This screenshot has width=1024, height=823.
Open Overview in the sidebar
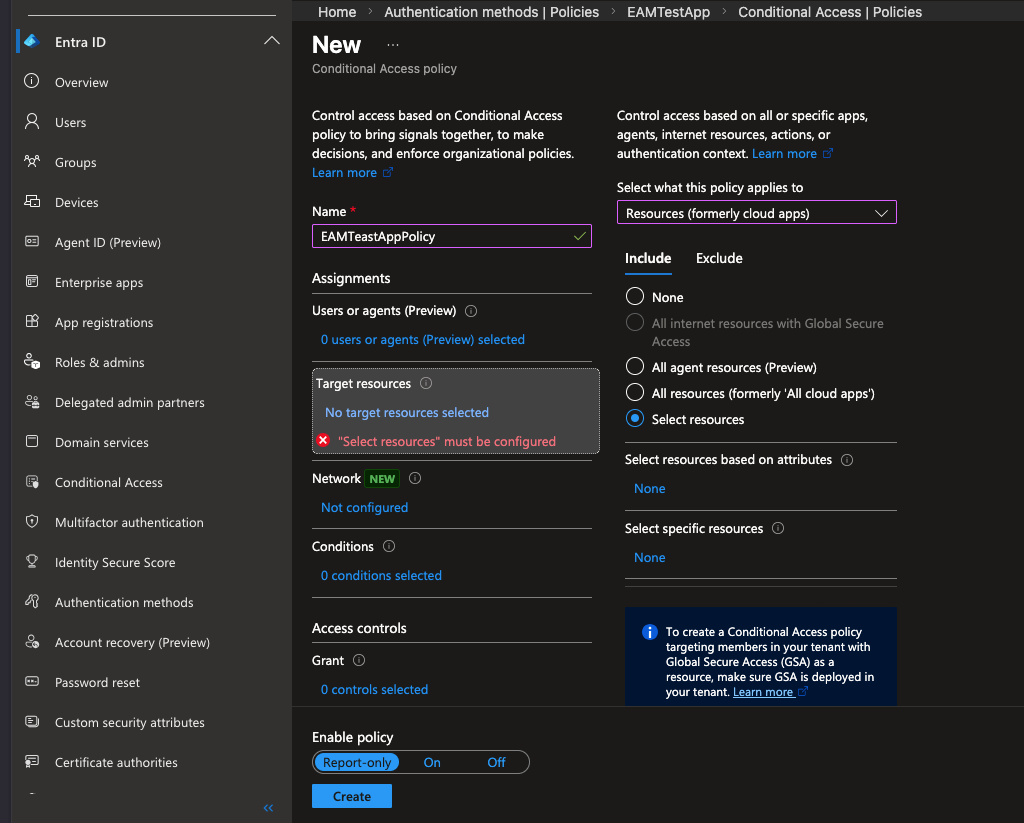(x=82, y=82)
